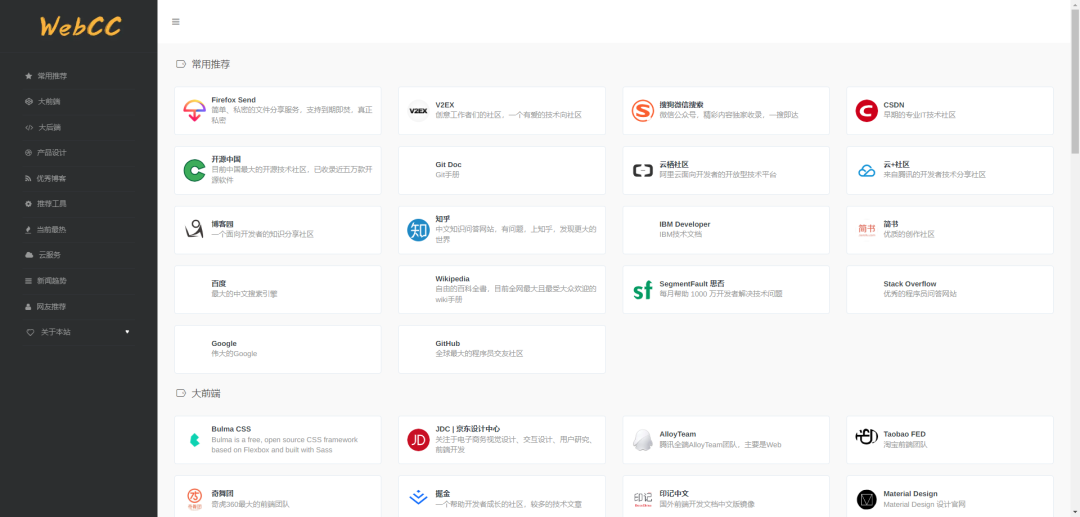Click the Taobao FED logo icon
The height and width of the screenshot is (517, 1080).
point(866,436)
